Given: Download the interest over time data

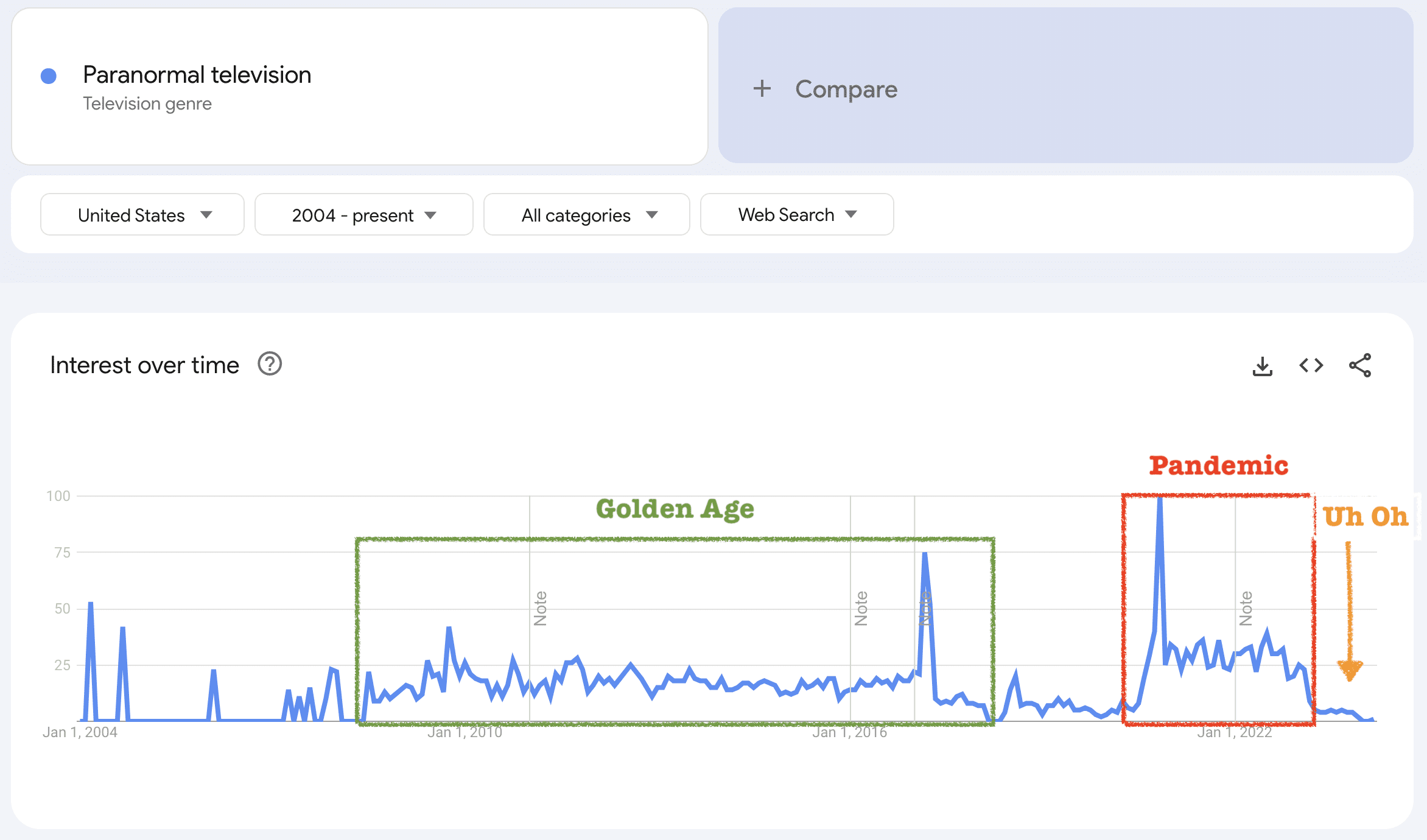Looking at the screenshot, I should point(1262,366).
